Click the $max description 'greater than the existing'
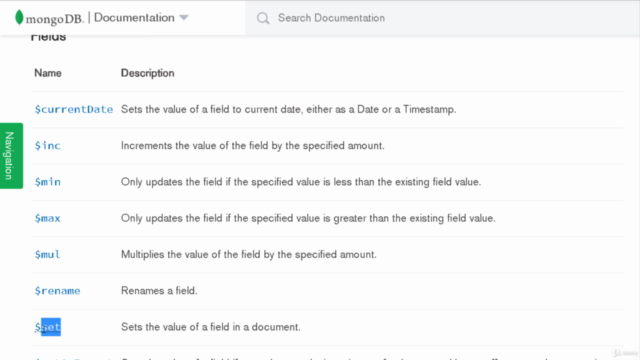Screen dimensions: 640x360 coord(308,218)
